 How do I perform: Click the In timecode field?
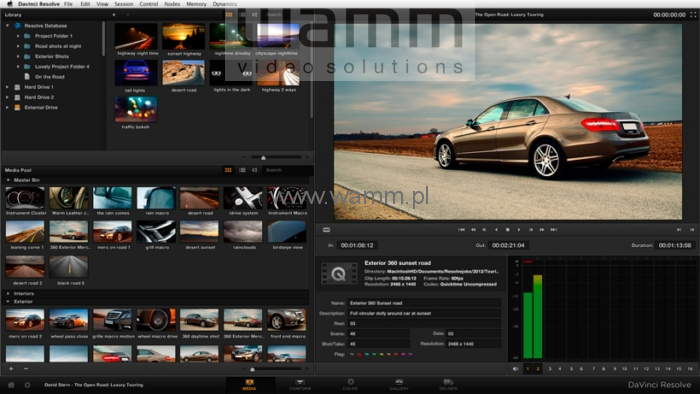click(357, 245)
